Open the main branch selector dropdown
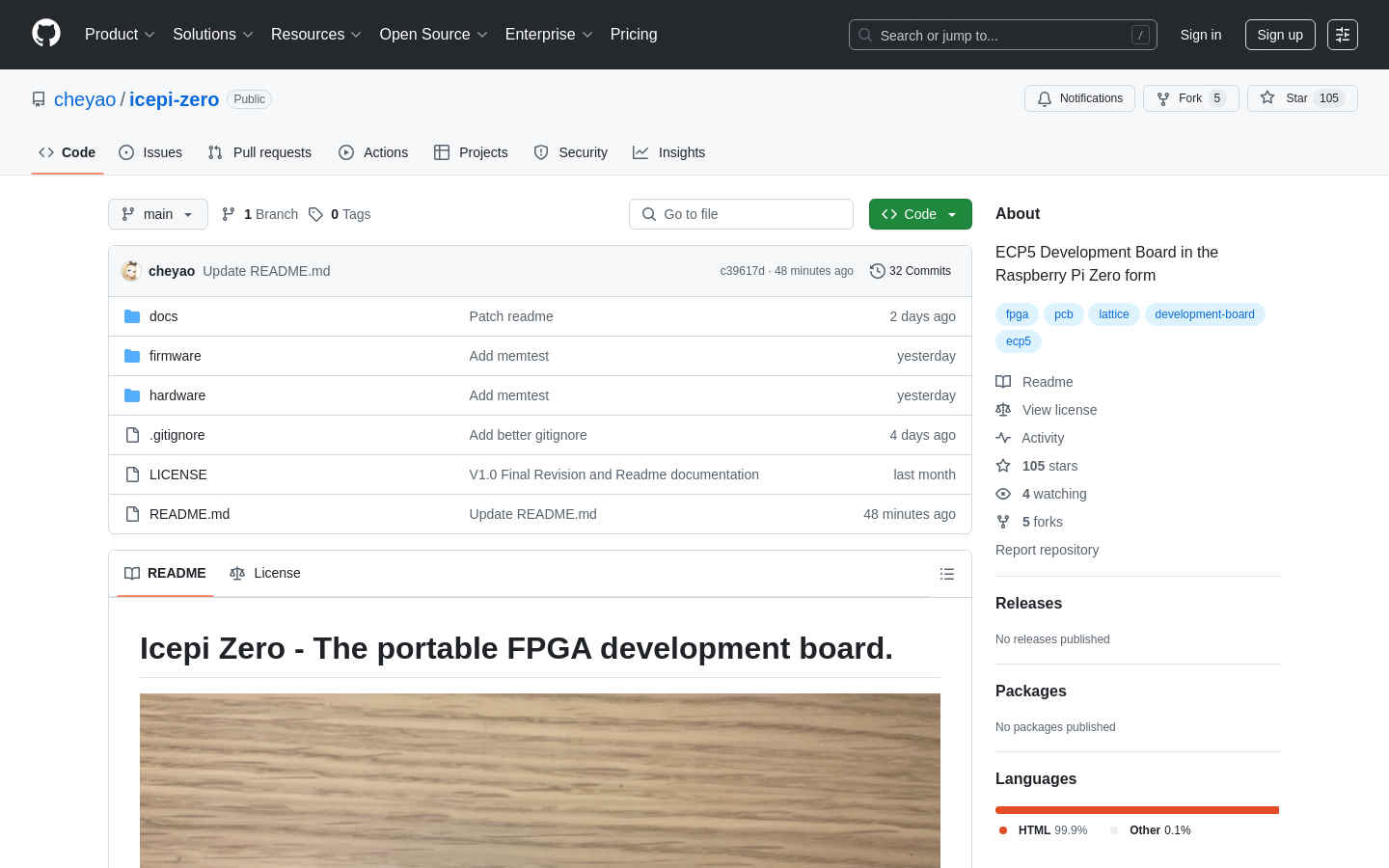Image resolution: width=1389 pixels, height=868 pixels. point(158,214)
